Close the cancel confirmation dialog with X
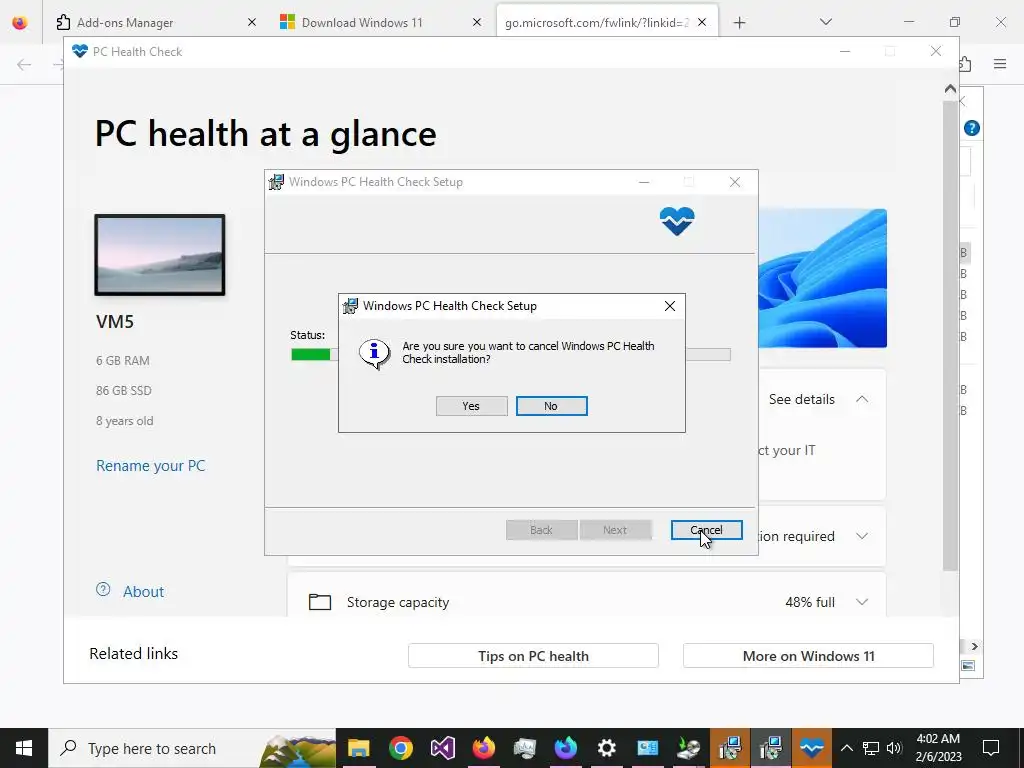 coord(669,306)
